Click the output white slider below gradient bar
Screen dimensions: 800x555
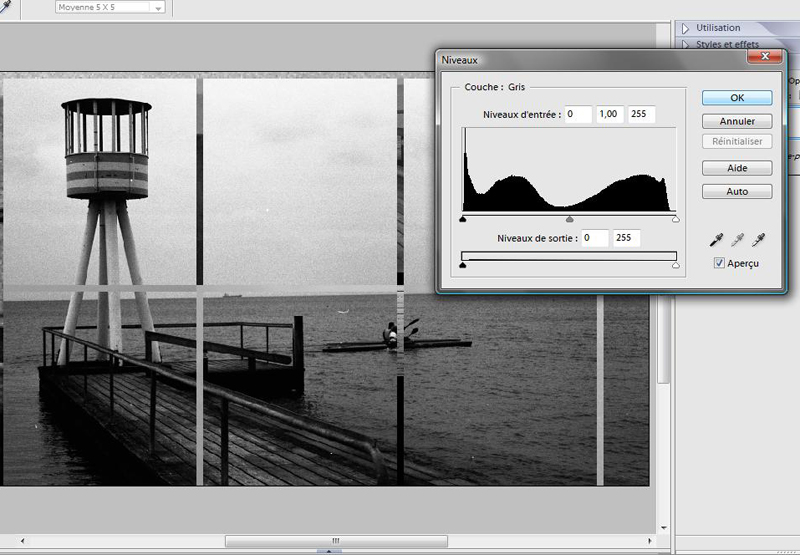click(x=676, y=265)
